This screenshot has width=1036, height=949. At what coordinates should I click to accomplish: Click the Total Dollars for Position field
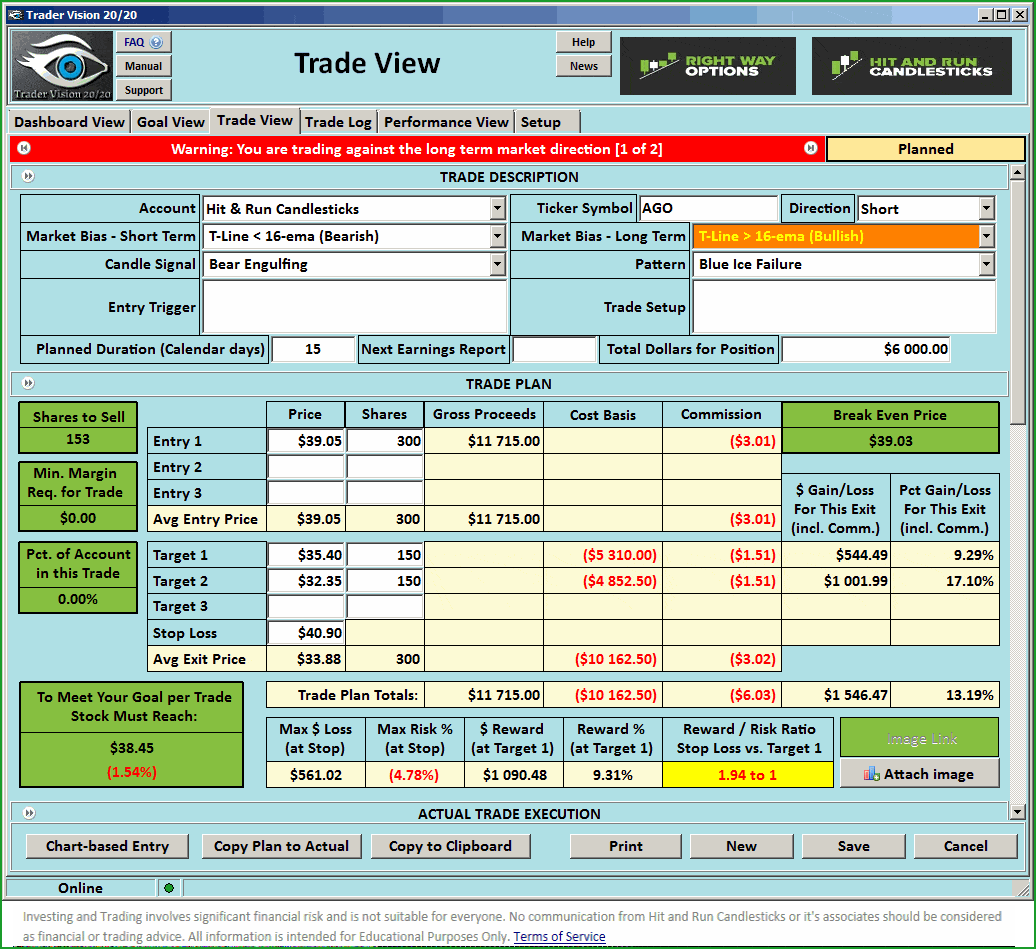(866, 349)
